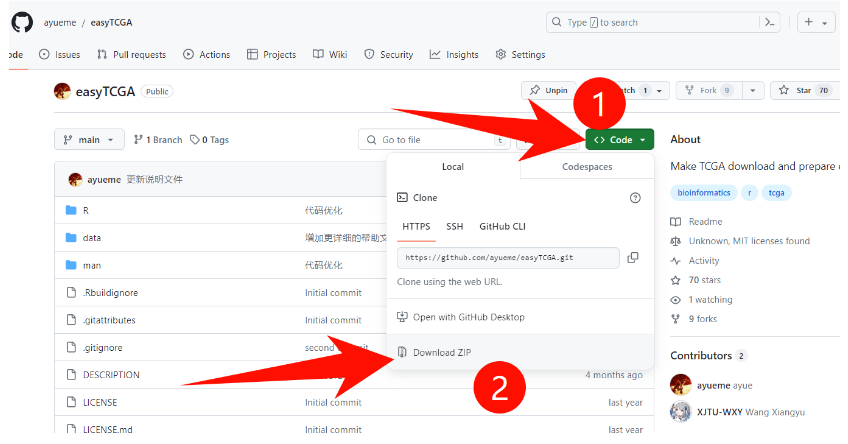
Task: Open the R folder
Action: [x=85, y=210]
